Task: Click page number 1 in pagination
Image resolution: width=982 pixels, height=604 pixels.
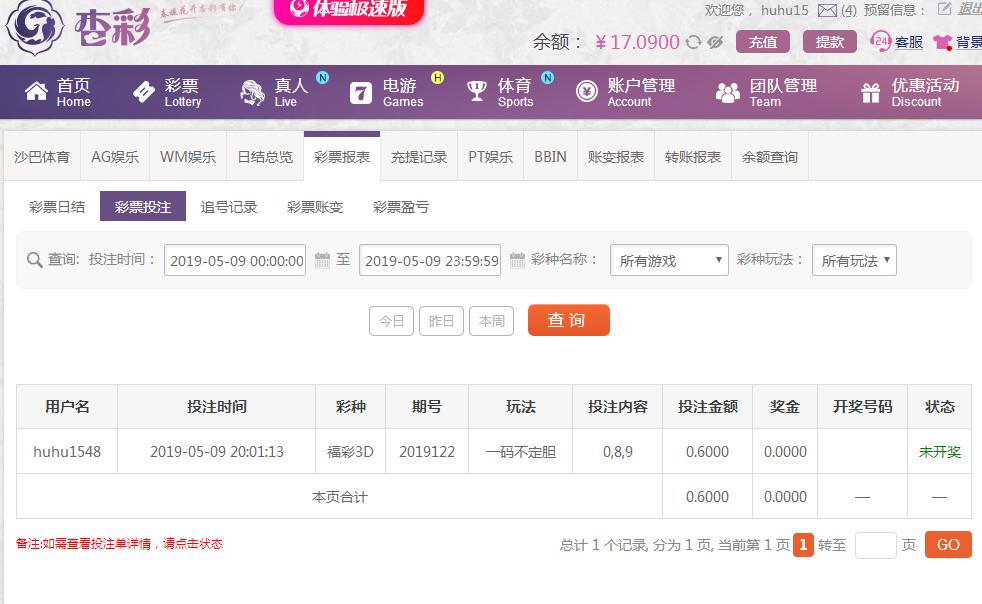Action: (803, 544)
